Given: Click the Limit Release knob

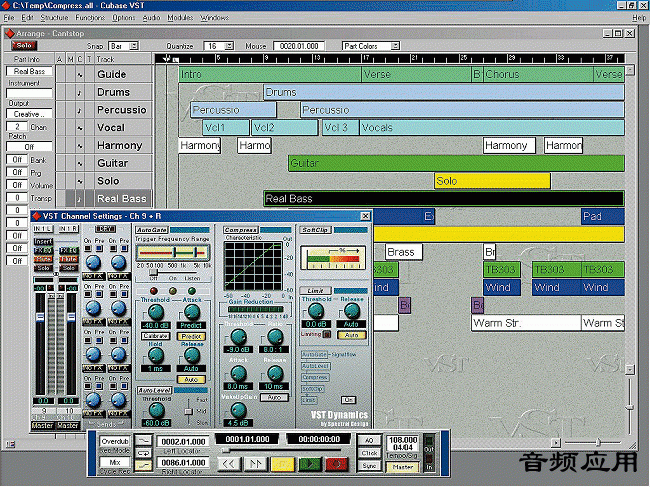Looking at the screenshot, I should 352,311.
